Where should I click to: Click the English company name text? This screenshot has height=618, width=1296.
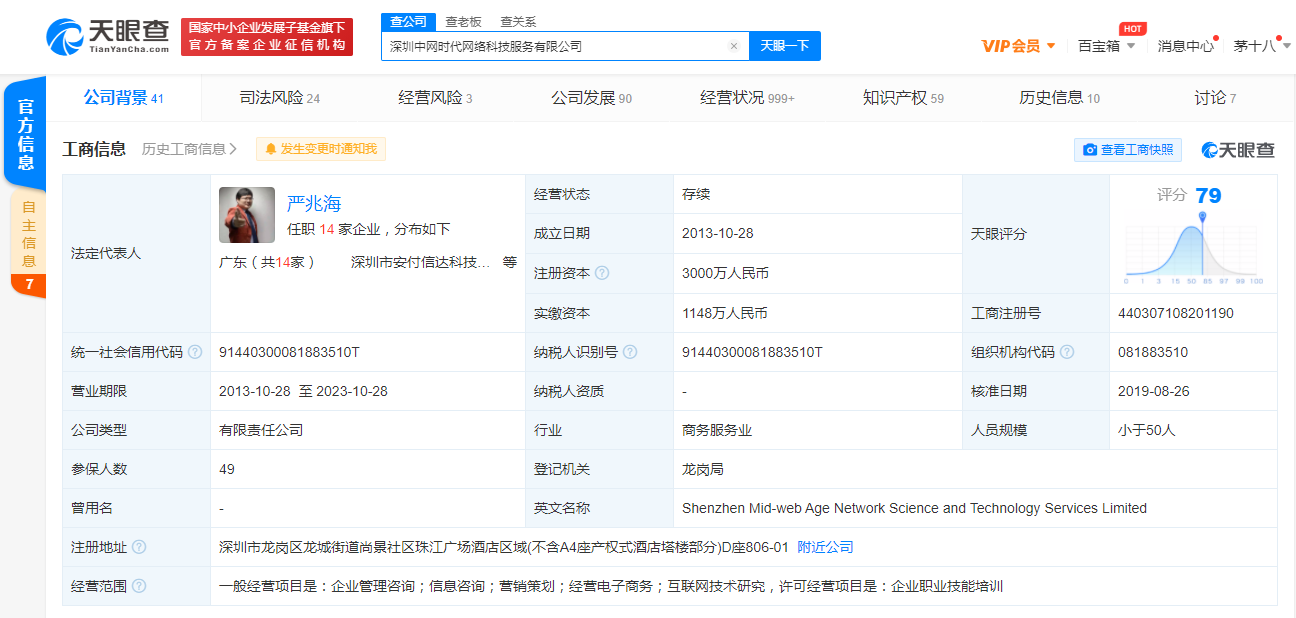click(x=914, y=508)
